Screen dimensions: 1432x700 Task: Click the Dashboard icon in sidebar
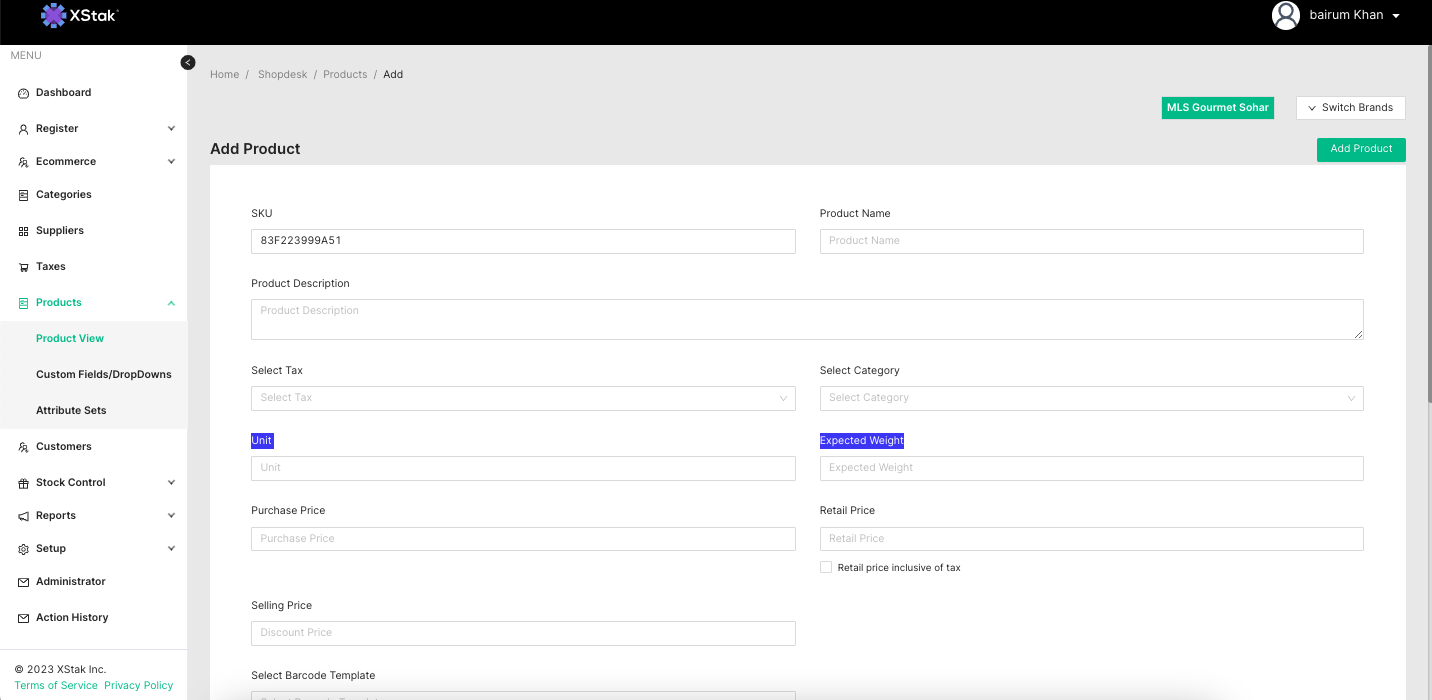pos(24,93)
